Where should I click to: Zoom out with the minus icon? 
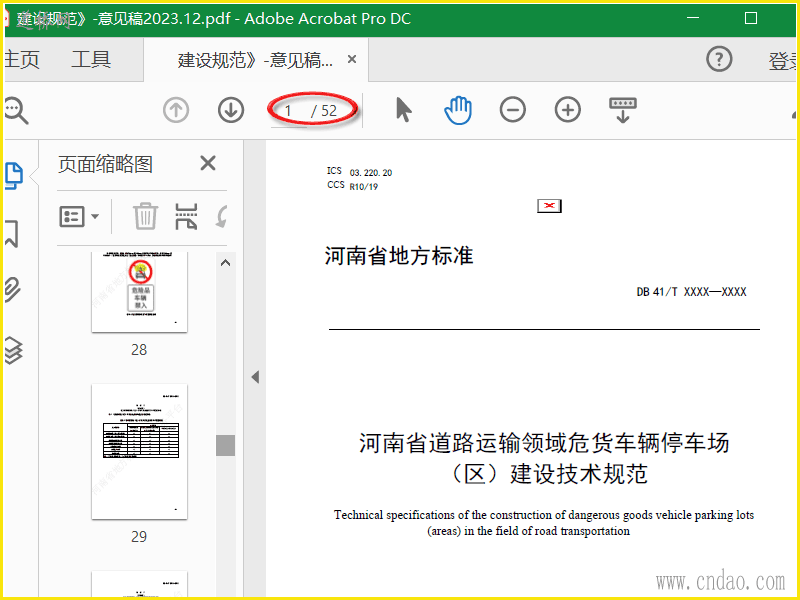513,110
